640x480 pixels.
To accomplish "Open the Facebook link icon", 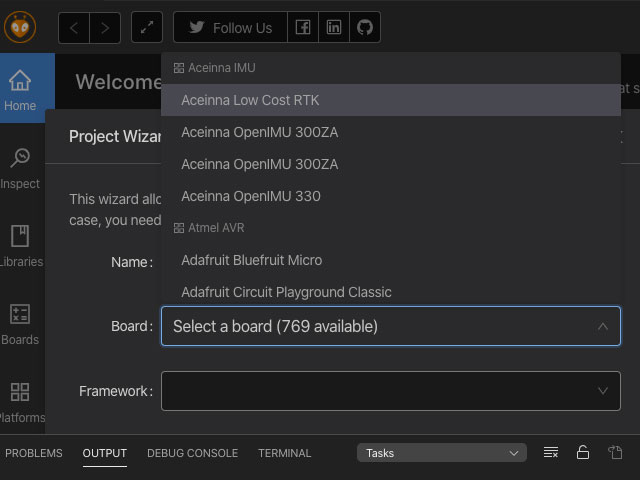I will click(x=303, y=27).
